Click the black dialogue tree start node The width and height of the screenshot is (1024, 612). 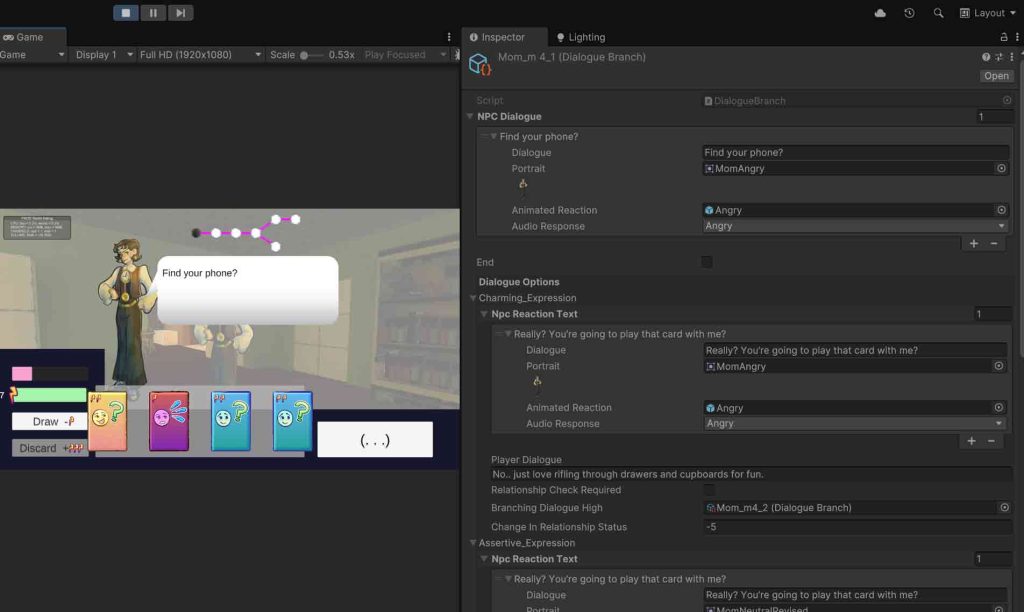tap(196, 233)
